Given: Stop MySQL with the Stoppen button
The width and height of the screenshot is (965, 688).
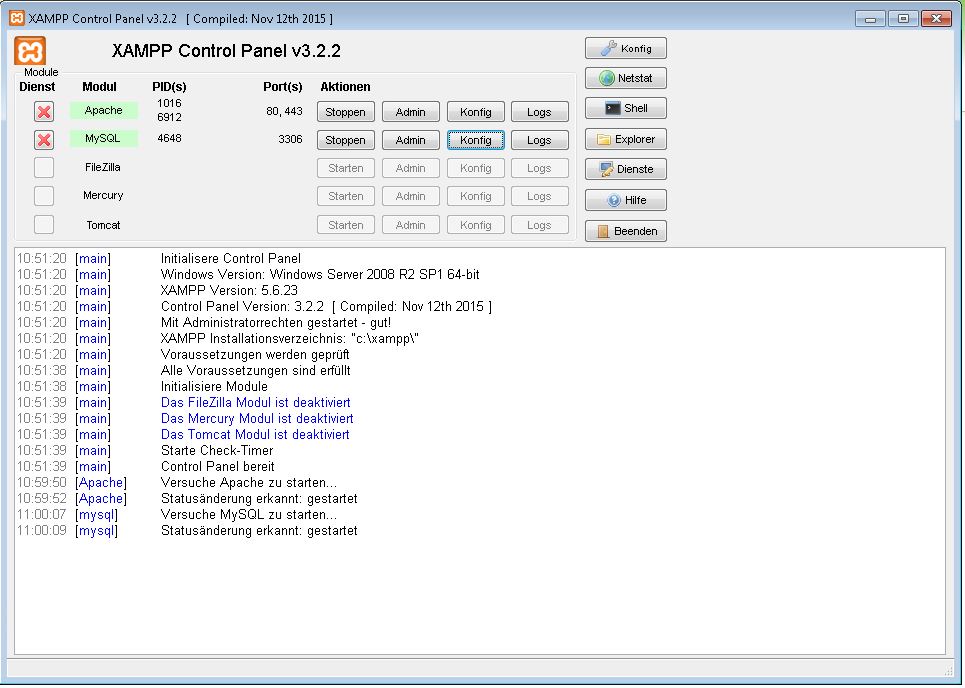Looking at the screenshot, I should (346, 140).
